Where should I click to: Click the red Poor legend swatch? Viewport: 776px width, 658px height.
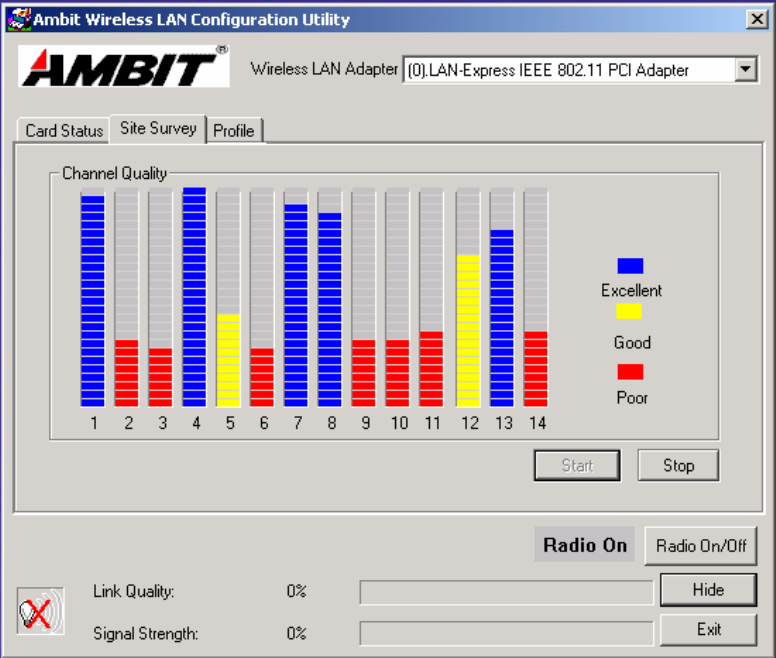630,372
